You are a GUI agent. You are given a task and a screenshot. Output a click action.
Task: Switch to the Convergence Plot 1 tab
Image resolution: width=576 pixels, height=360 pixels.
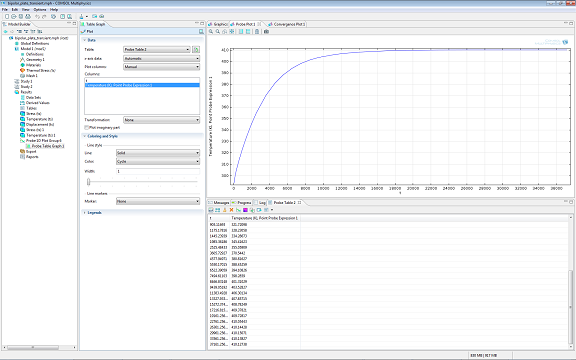point(287,24)
